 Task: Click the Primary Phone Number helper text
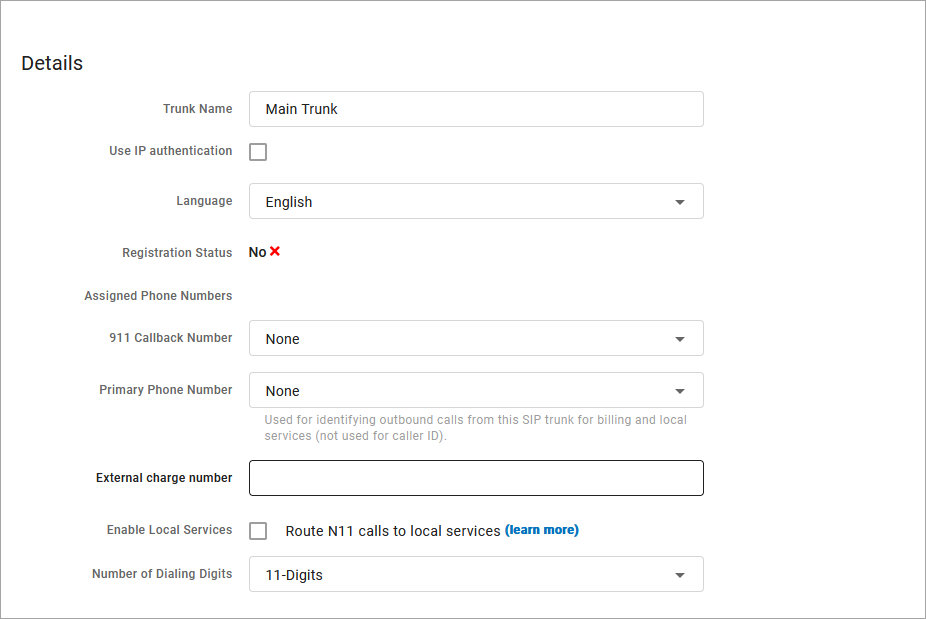tap(475, 428)
